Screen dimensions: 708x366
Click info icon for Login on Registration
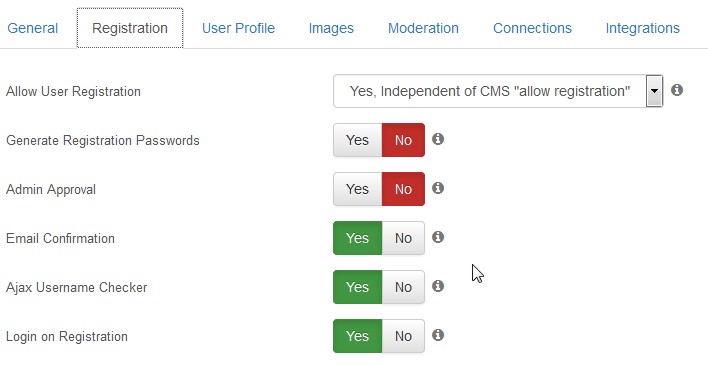point(438,335)
